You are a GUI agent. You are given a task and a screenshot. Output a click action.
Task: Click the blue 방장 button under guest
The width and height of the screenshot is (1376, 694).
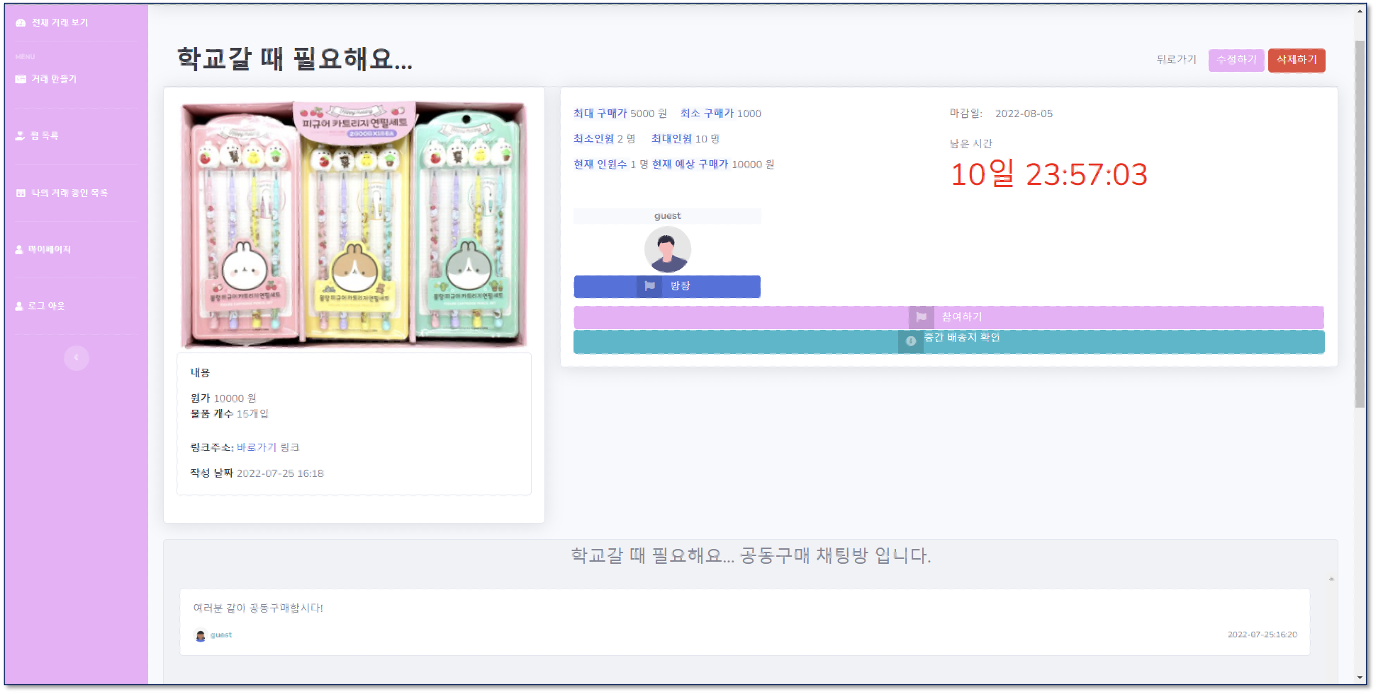[667, 287]
